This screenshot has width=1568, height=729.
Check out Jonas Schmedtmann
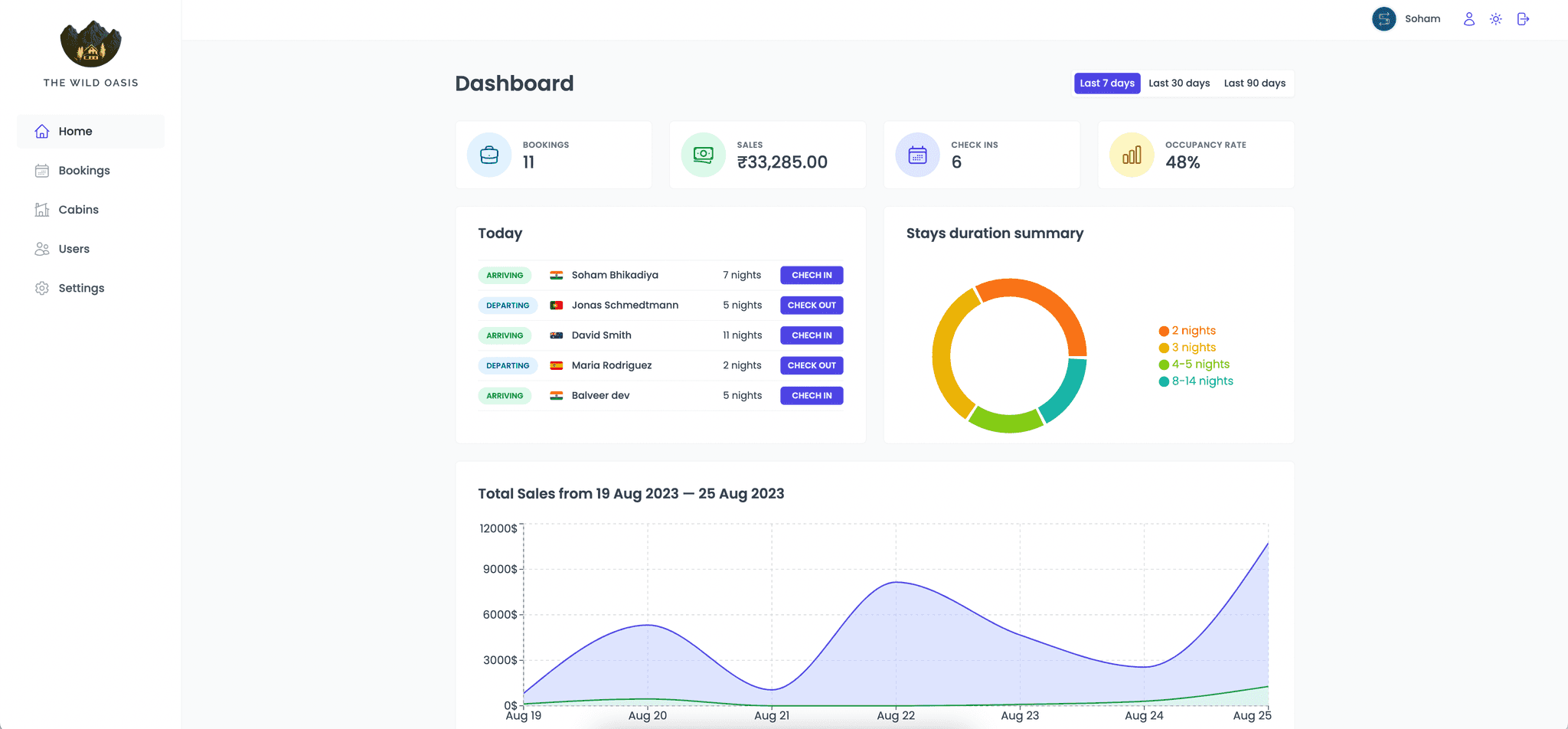click(812, 305)
